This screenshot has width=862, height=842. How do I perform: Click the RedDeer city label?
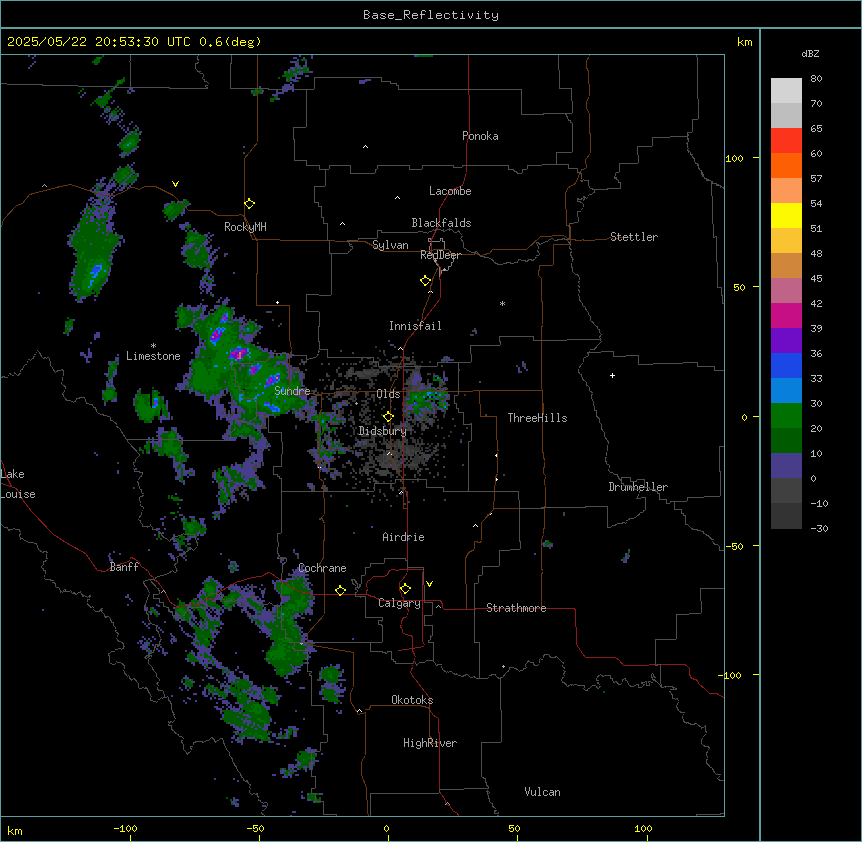click(x=440, y=255)
